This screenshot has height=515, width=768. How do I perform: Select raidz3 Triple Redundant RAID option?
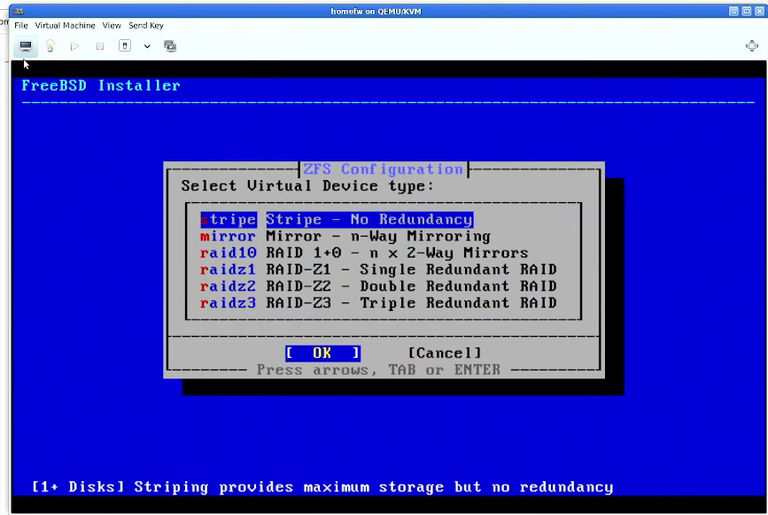pos(378,303)
